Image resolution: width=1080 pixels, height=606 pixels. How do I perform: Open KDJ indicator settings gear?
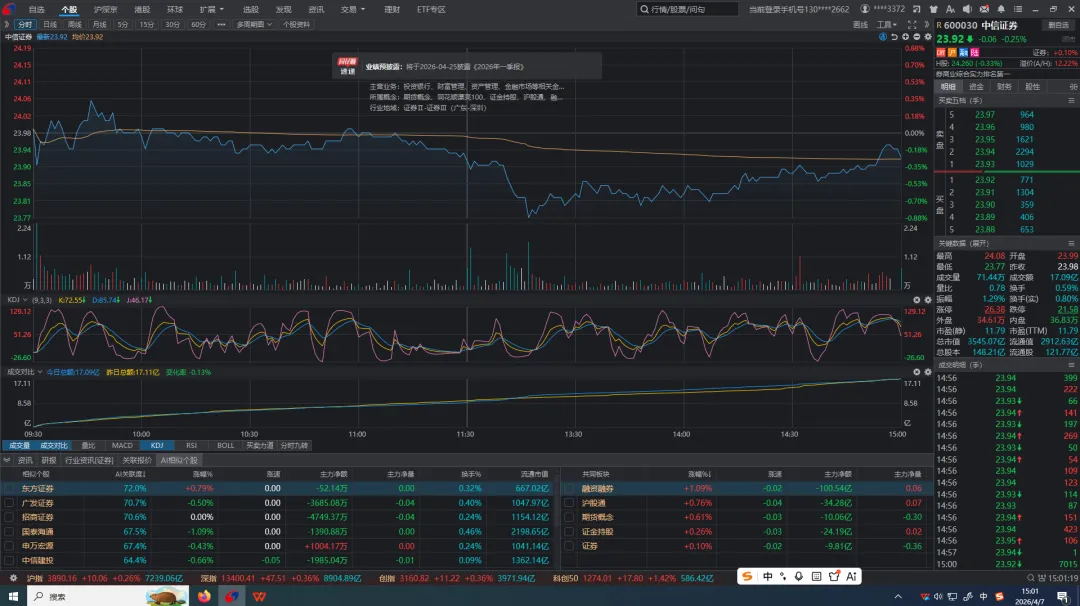pyautogui.click(x=928, y=300)
